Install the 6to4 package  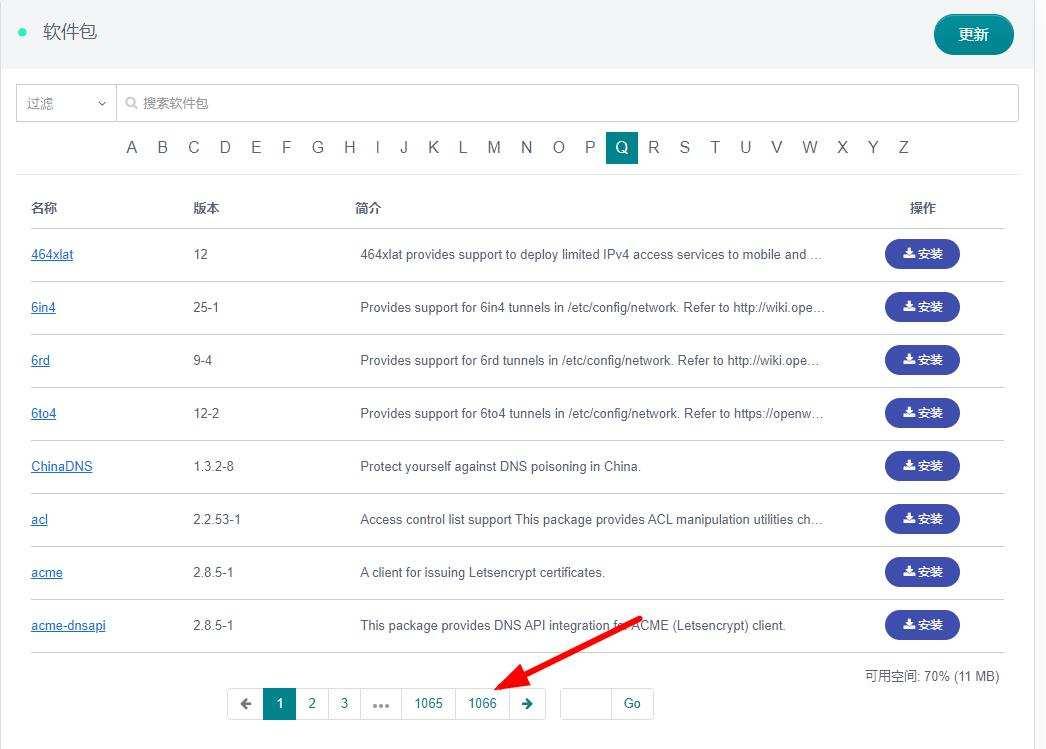click(922, 413)
